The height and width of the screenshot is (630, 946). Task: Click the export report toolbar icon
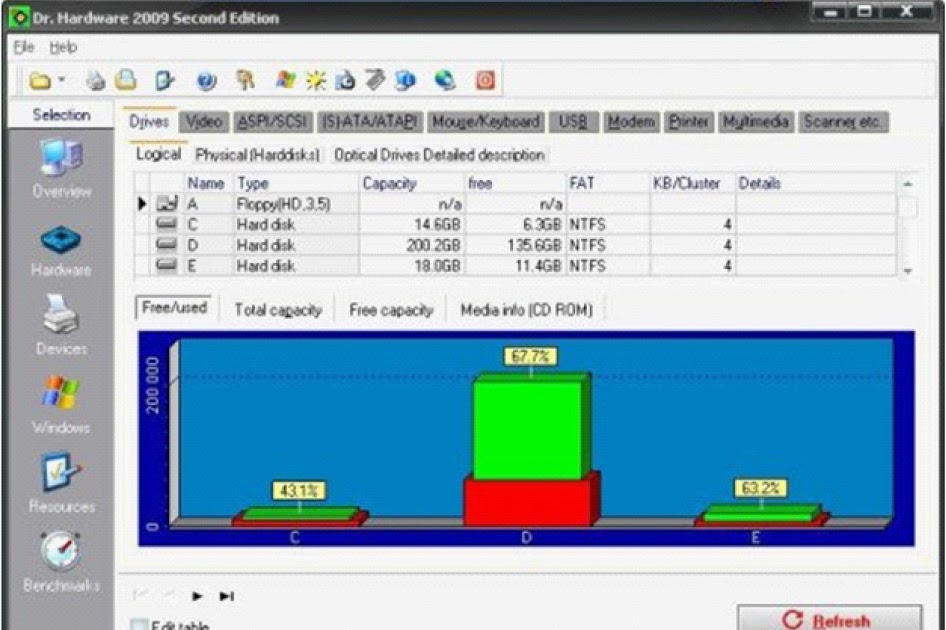pyautogui.click(x=164, y=80)
